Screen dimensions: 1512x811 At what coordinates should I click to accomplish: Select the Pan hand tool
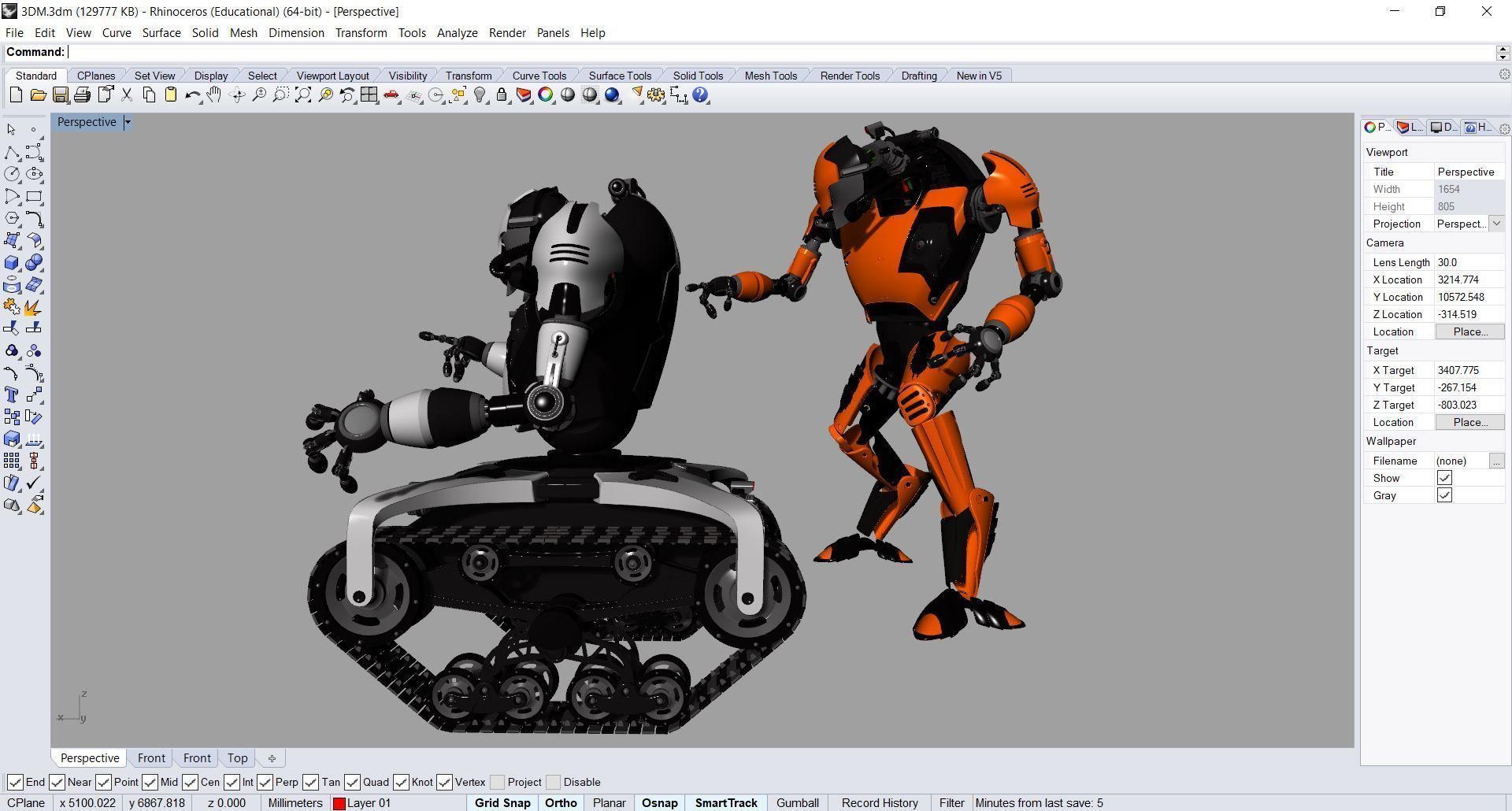tap(214, 95)
